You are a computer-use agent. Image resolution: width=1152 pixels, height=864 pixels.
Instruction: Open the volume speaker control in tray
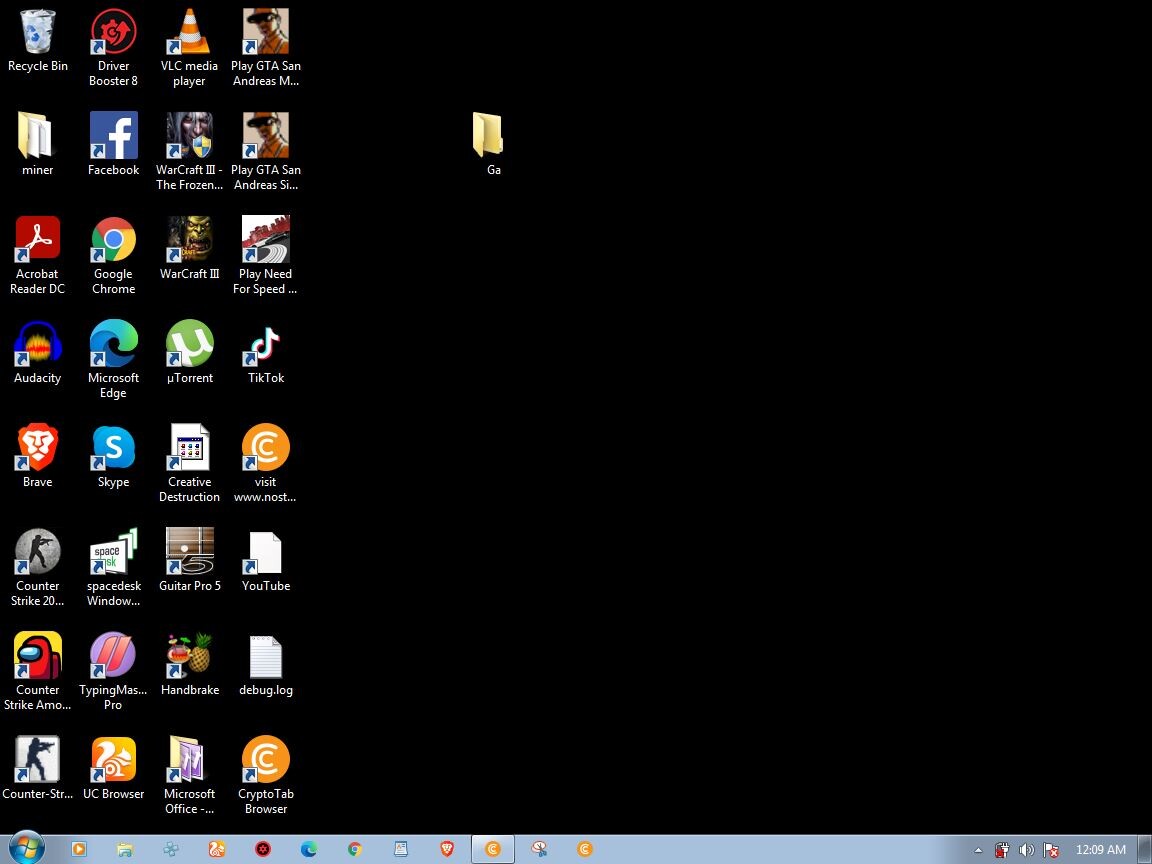1026,850
